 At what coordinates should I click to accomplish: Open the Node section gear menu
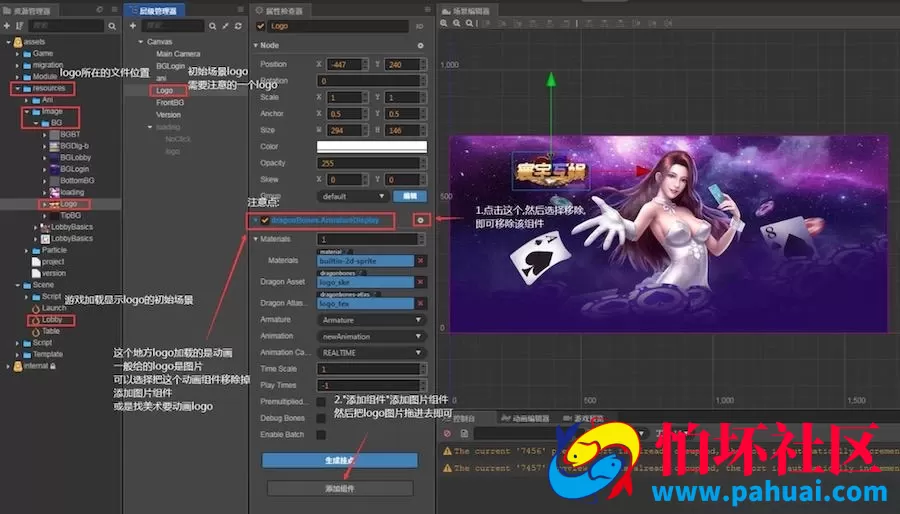420,45
